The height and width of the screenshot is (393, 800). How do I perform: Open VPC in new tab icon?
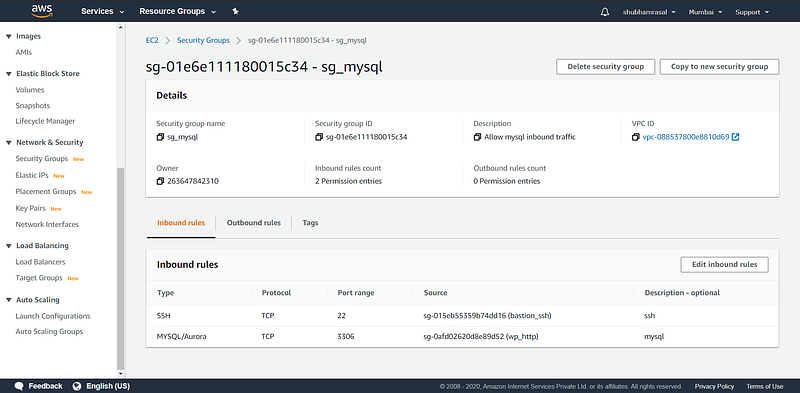pos(735,137)
